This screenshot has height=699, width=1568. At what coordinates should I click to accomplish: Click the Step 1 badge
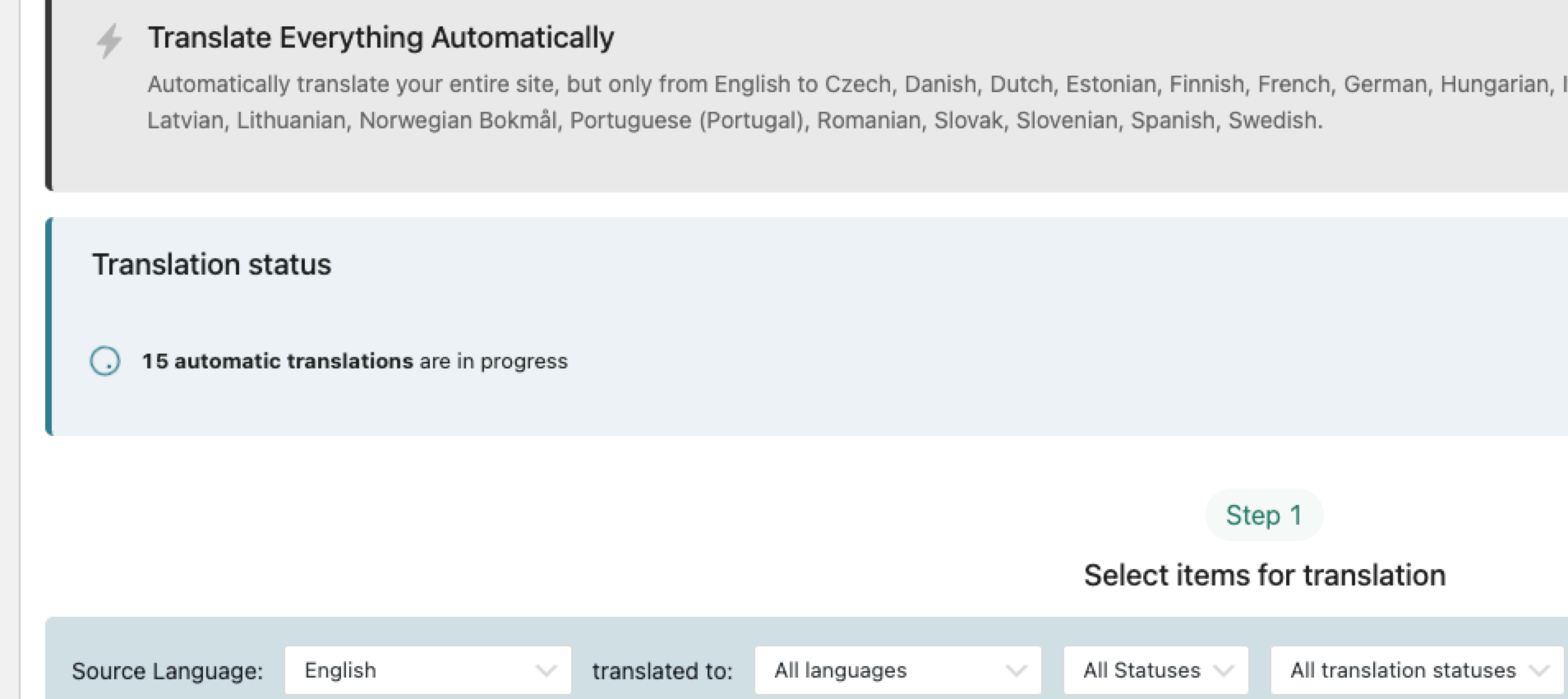1263,516
